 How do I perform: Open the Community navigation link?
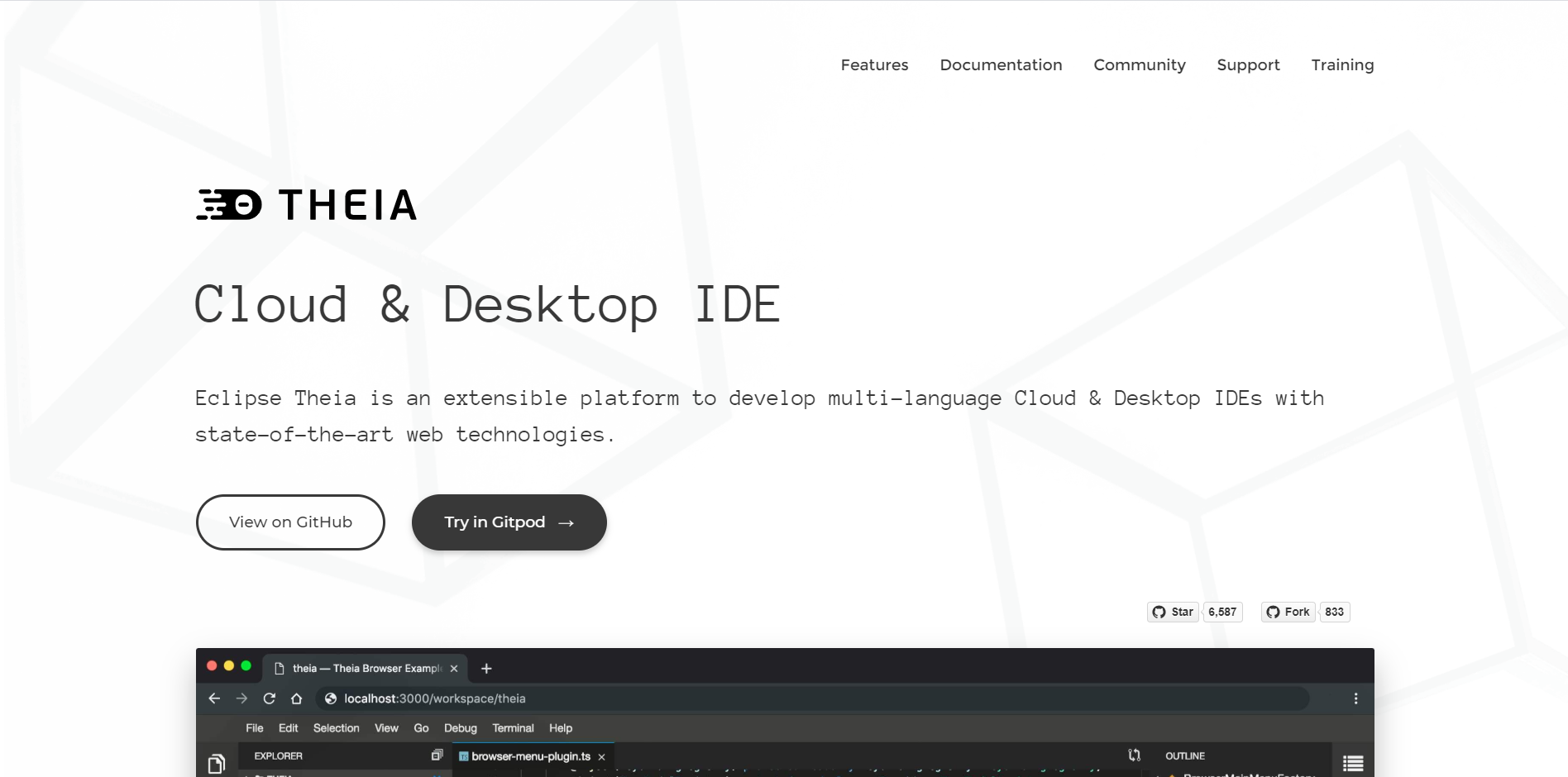coord(1139,65)
